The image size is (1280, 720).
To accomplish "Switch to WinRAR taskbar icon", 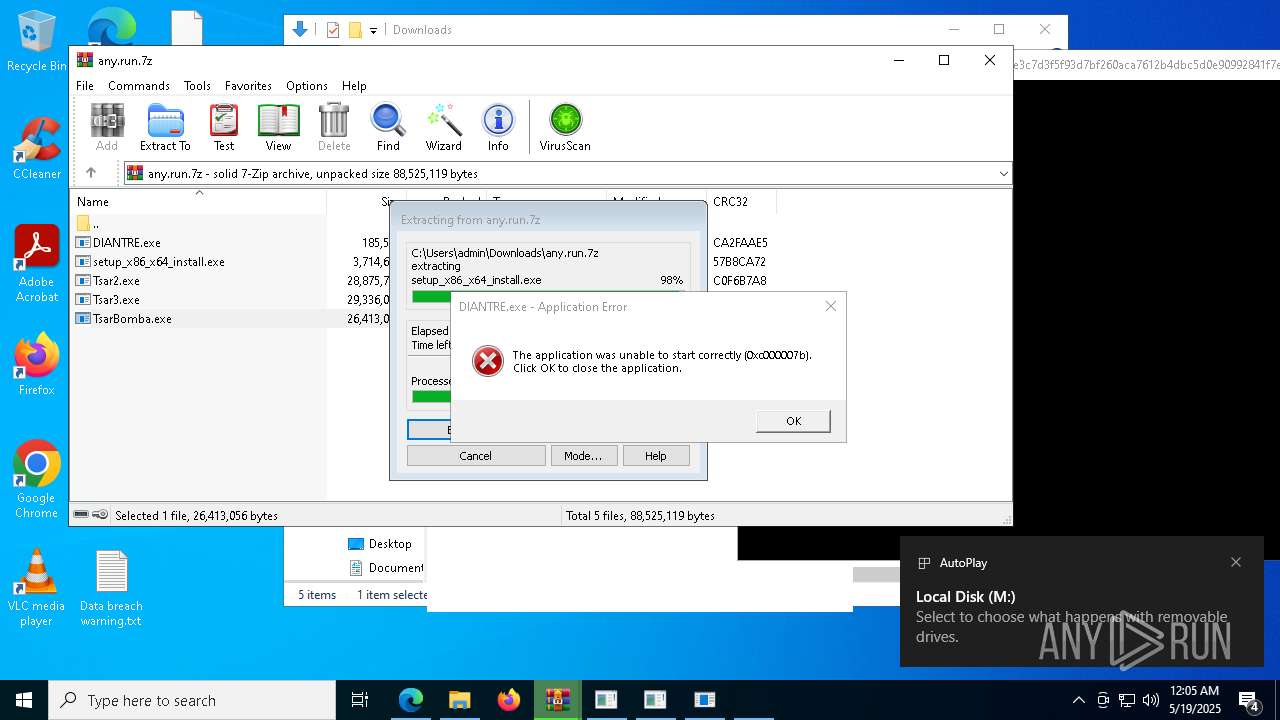I will (557, 700).
